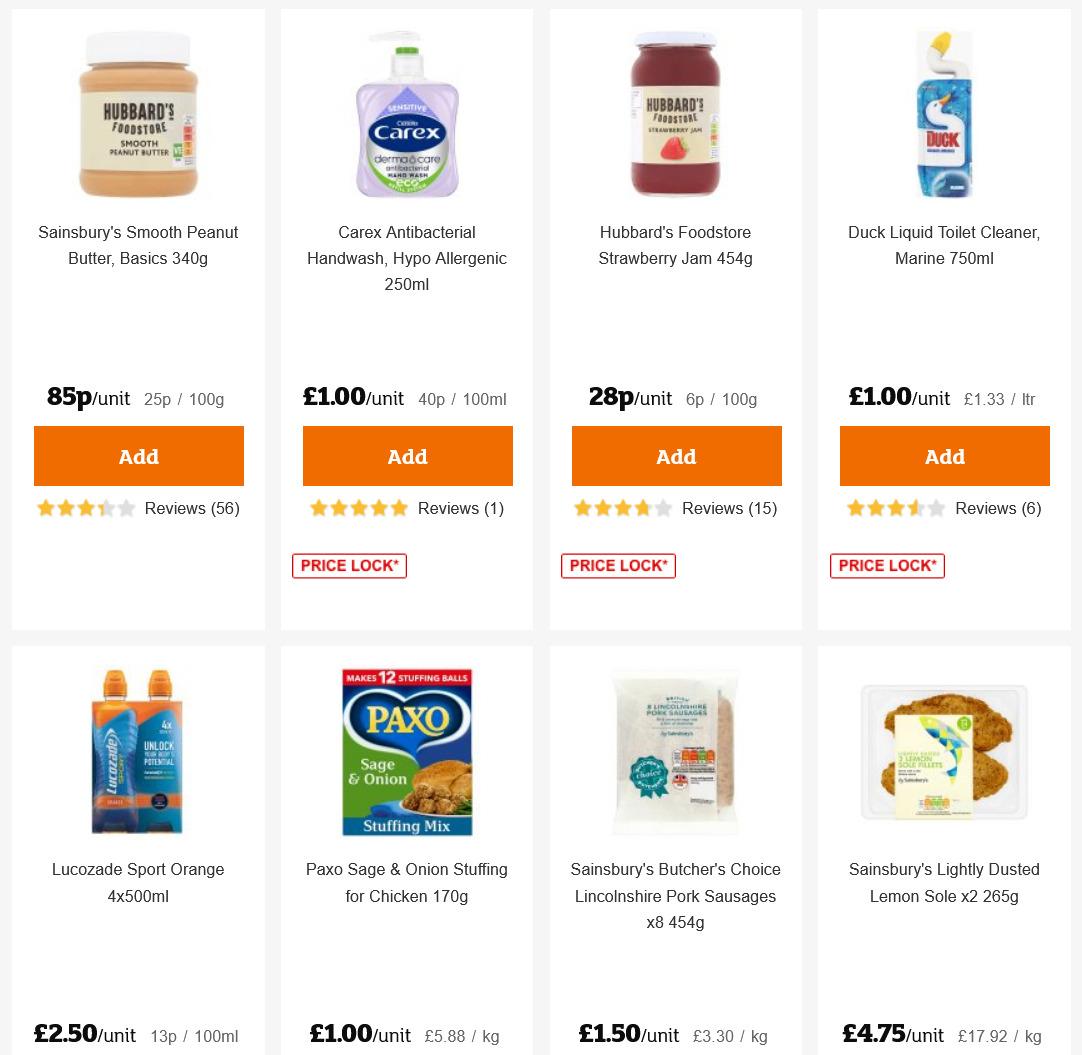
Task: Click the Price Lock badge under Duck toilet cleaner
Action: pos(887,565)
